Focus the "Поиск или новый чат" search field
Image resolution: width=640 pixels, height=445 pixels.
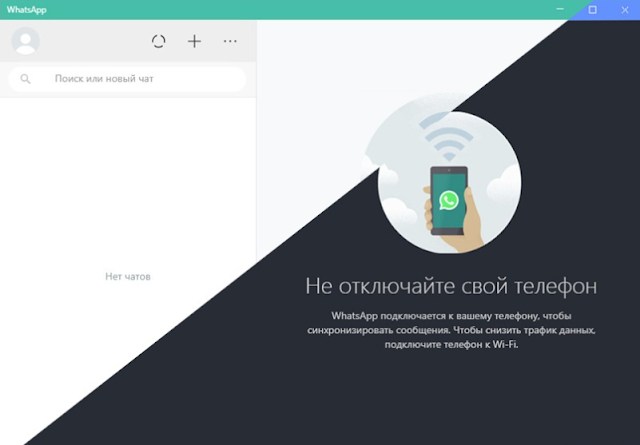coord(127,79)
